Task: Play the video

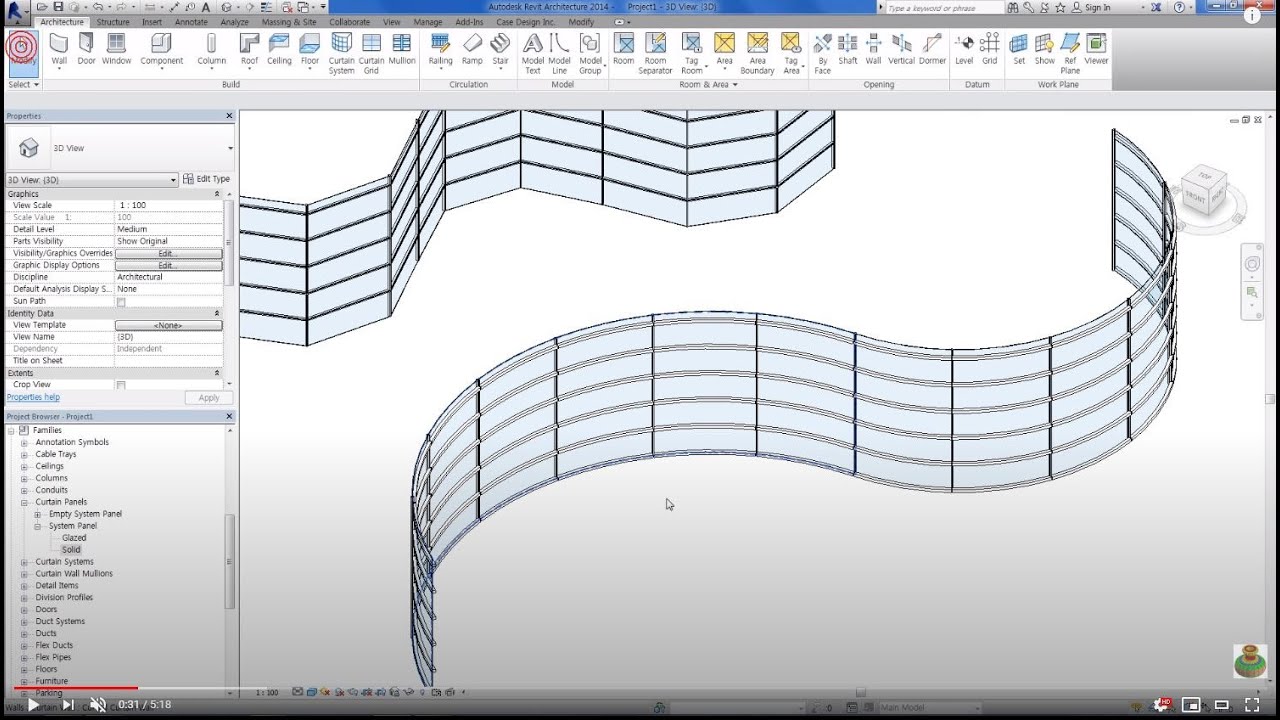Action: 33,704
